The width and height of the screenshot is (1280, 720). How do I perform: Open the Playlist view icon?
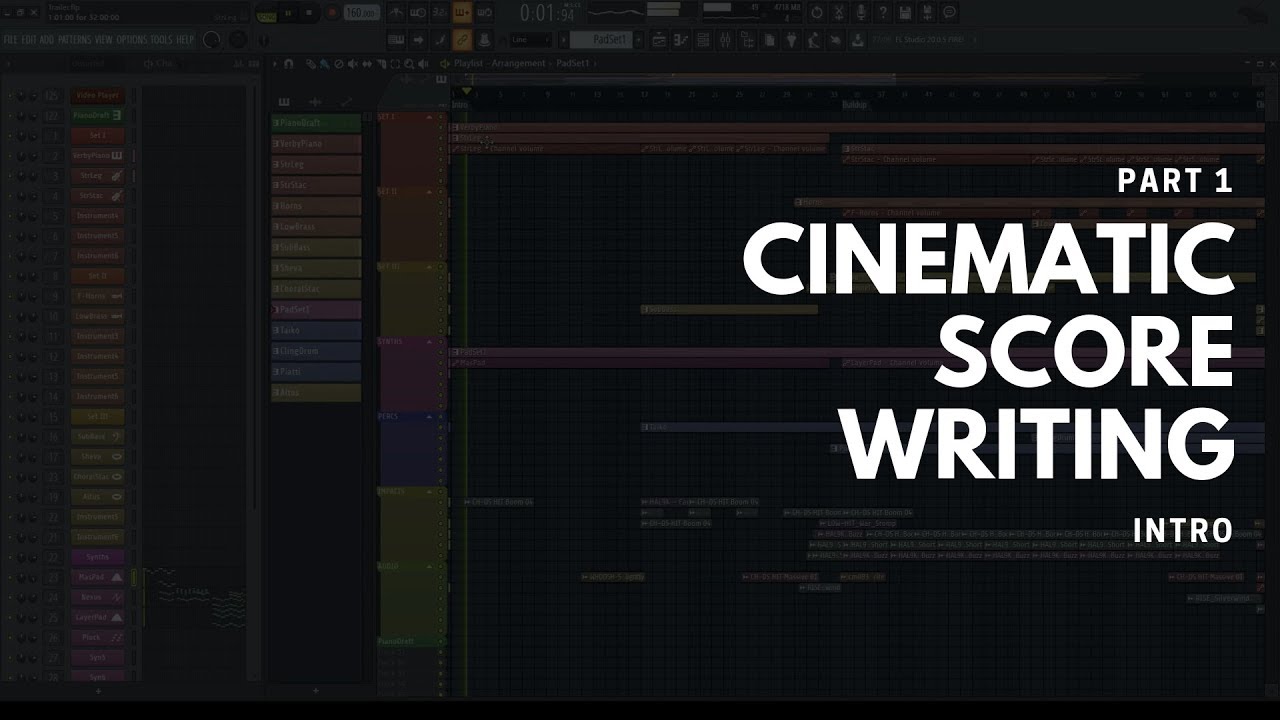(658, 40)
